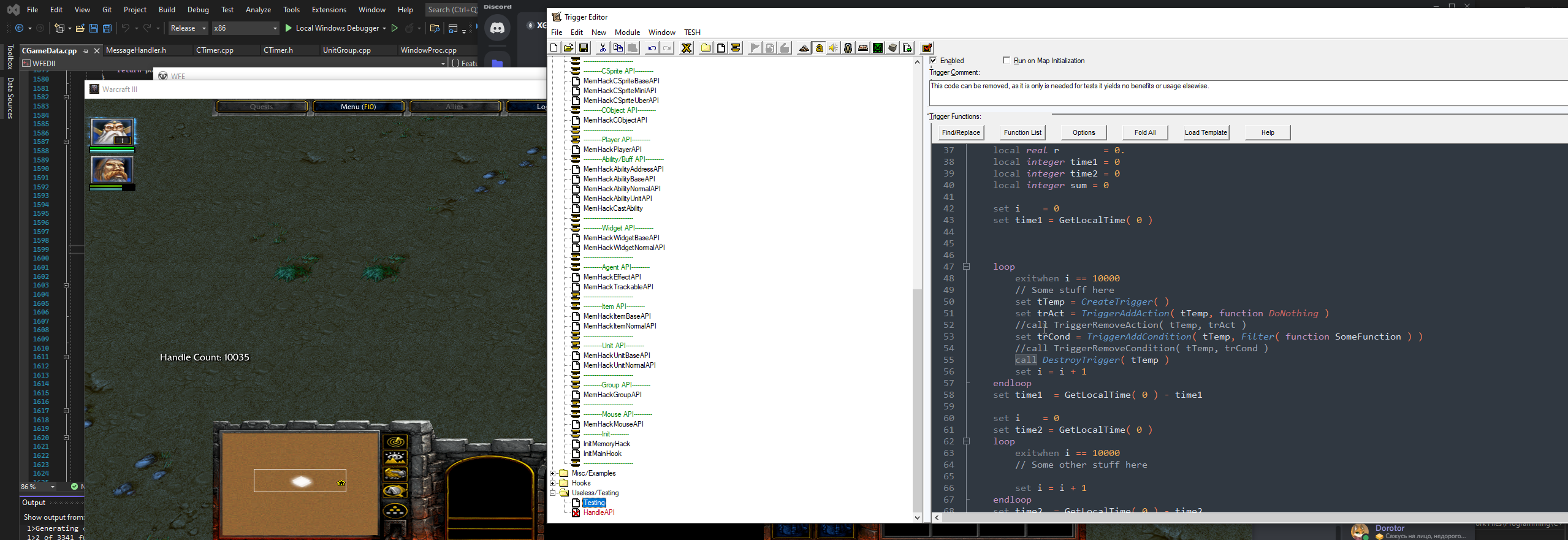Image resolution: width=1568 pixels, height=540 pixels.
Task: Click the Discord home logo icon
Action: coord(497,28)
